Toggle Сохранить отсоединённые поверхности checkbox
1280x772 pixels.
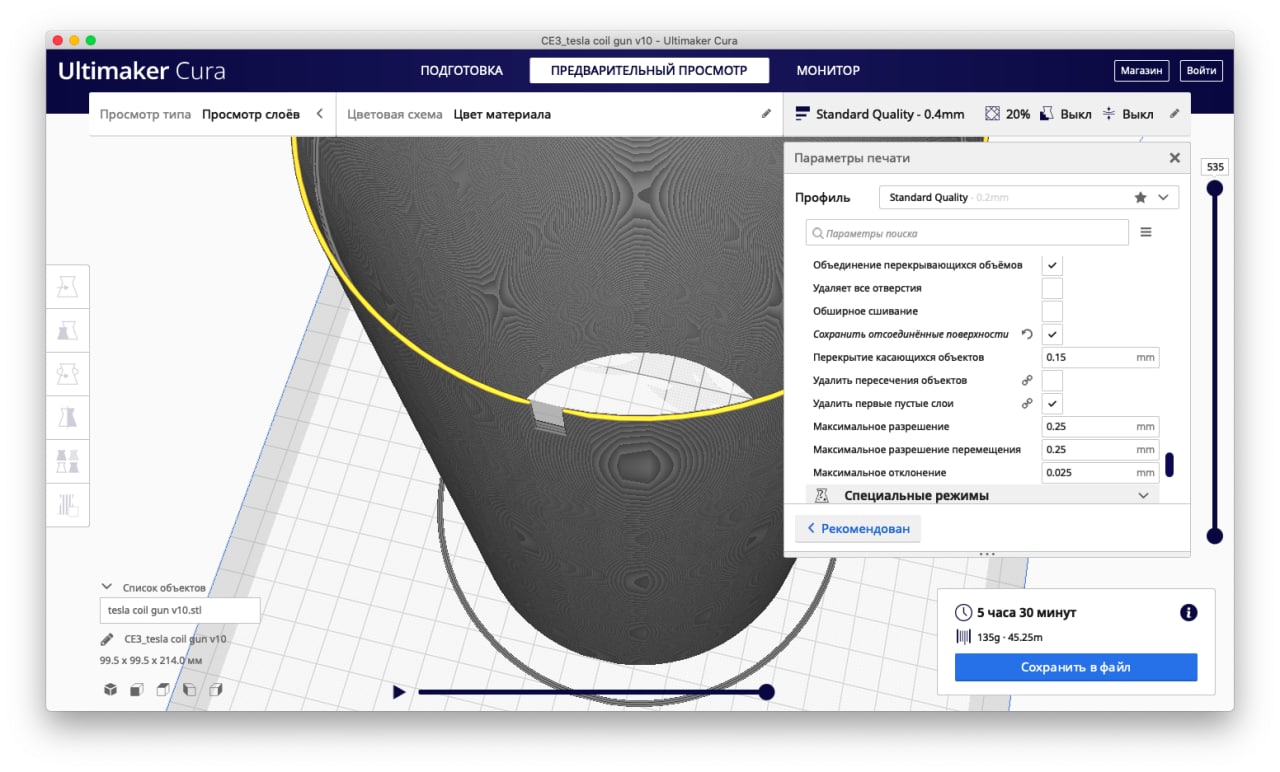[1052, 334]
